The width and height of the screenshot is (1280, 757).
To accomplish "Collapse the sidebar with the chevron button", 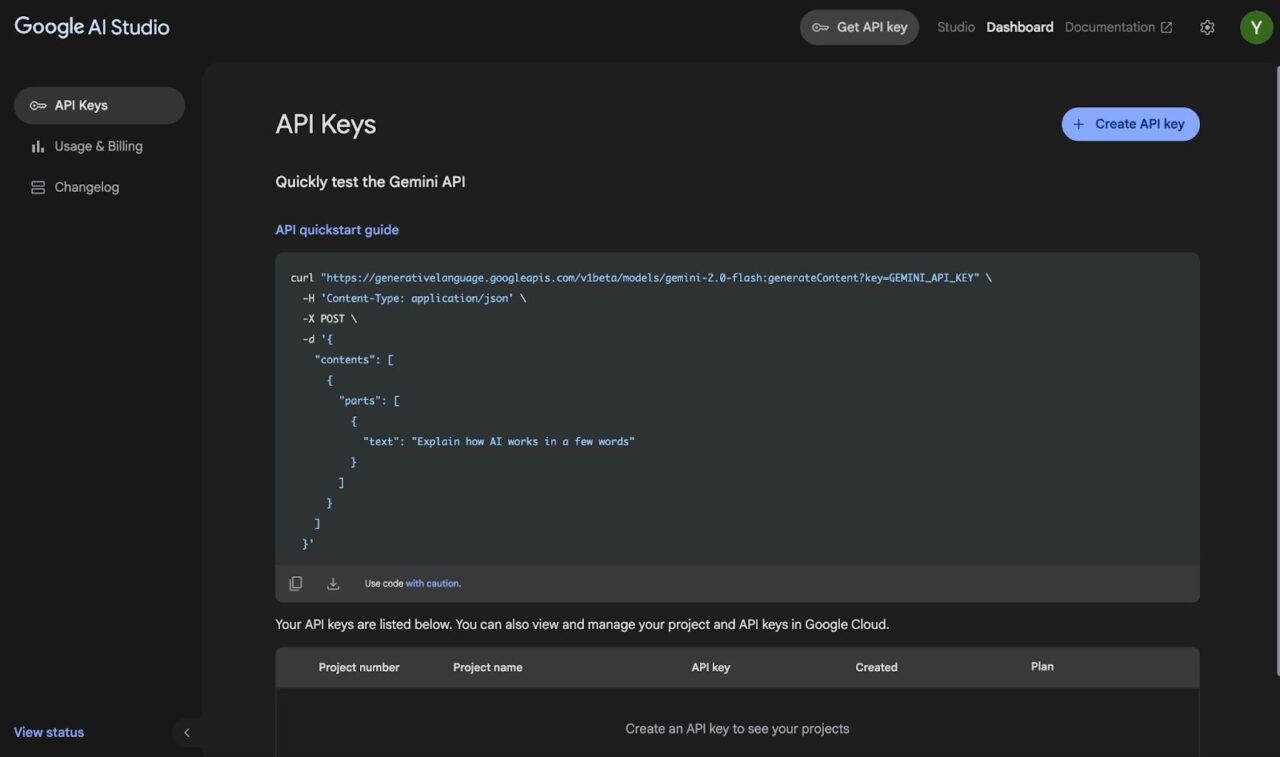I will pos(186,732).
